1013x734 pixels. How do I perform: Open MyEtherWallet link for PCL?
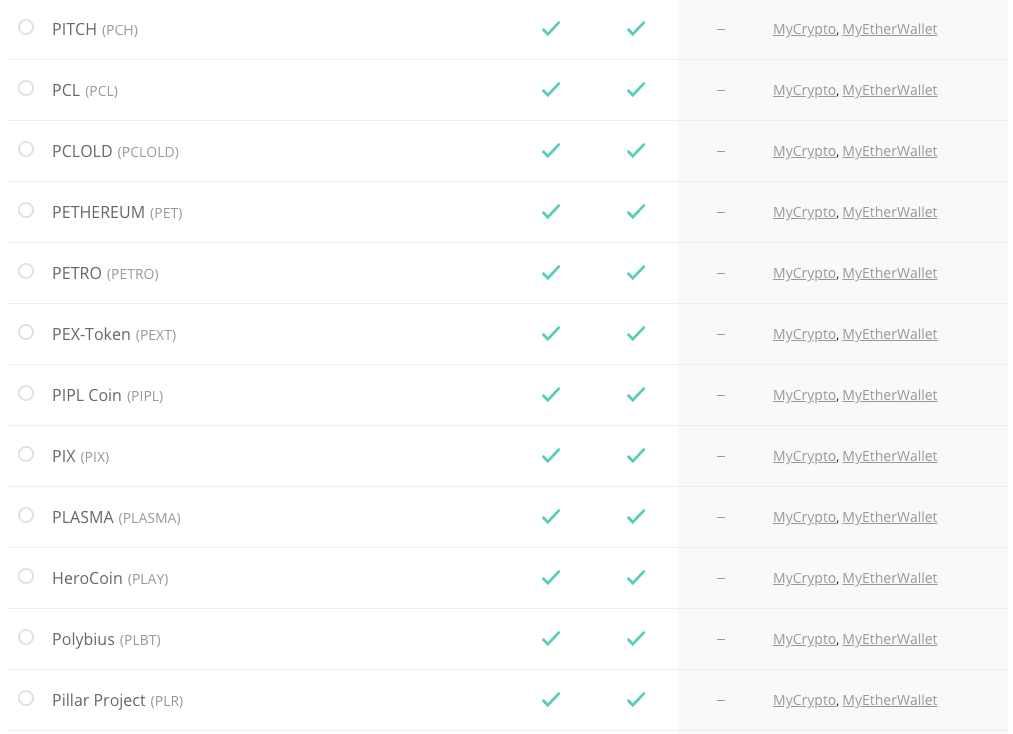coord(889,90)
